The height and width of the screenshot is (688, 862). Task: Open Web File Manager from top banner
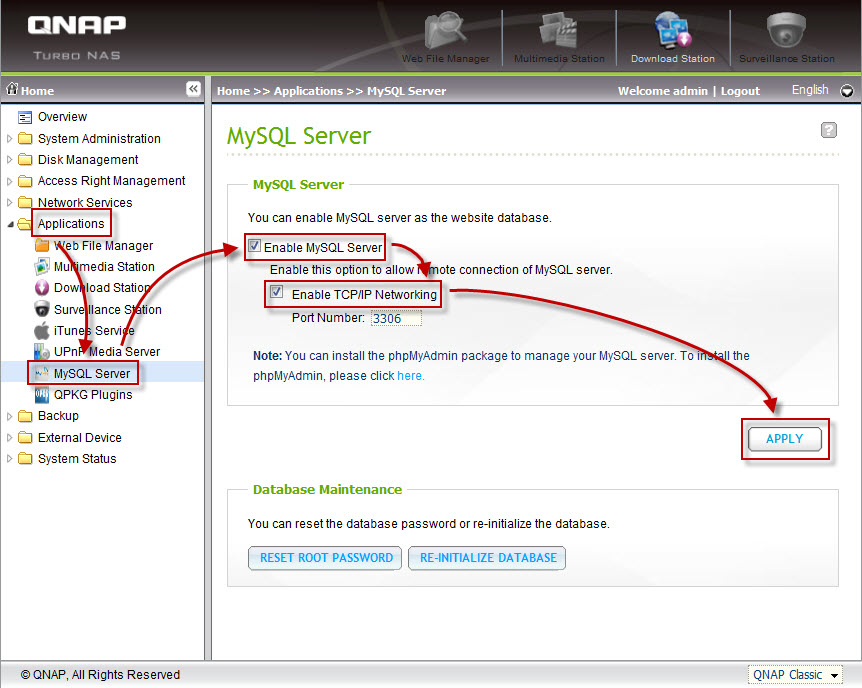point(445,37)
